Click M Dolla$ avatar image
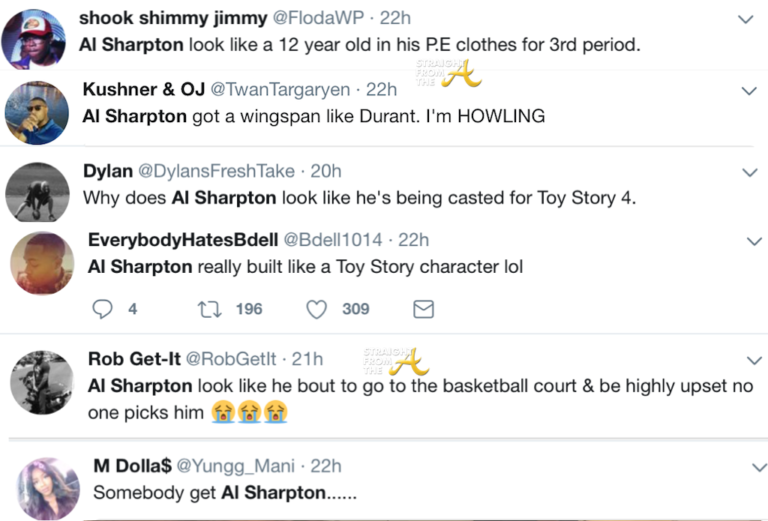 47,487
